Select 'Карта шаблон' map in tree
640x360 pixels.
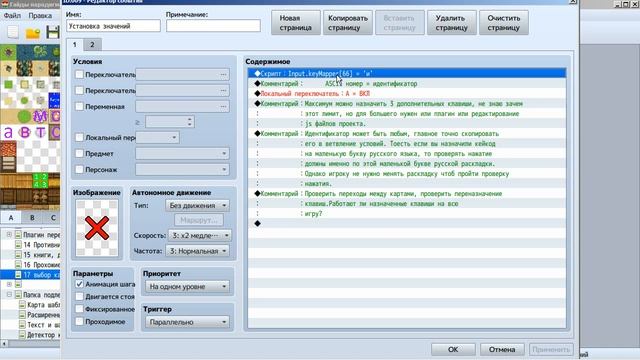(40, 304)
